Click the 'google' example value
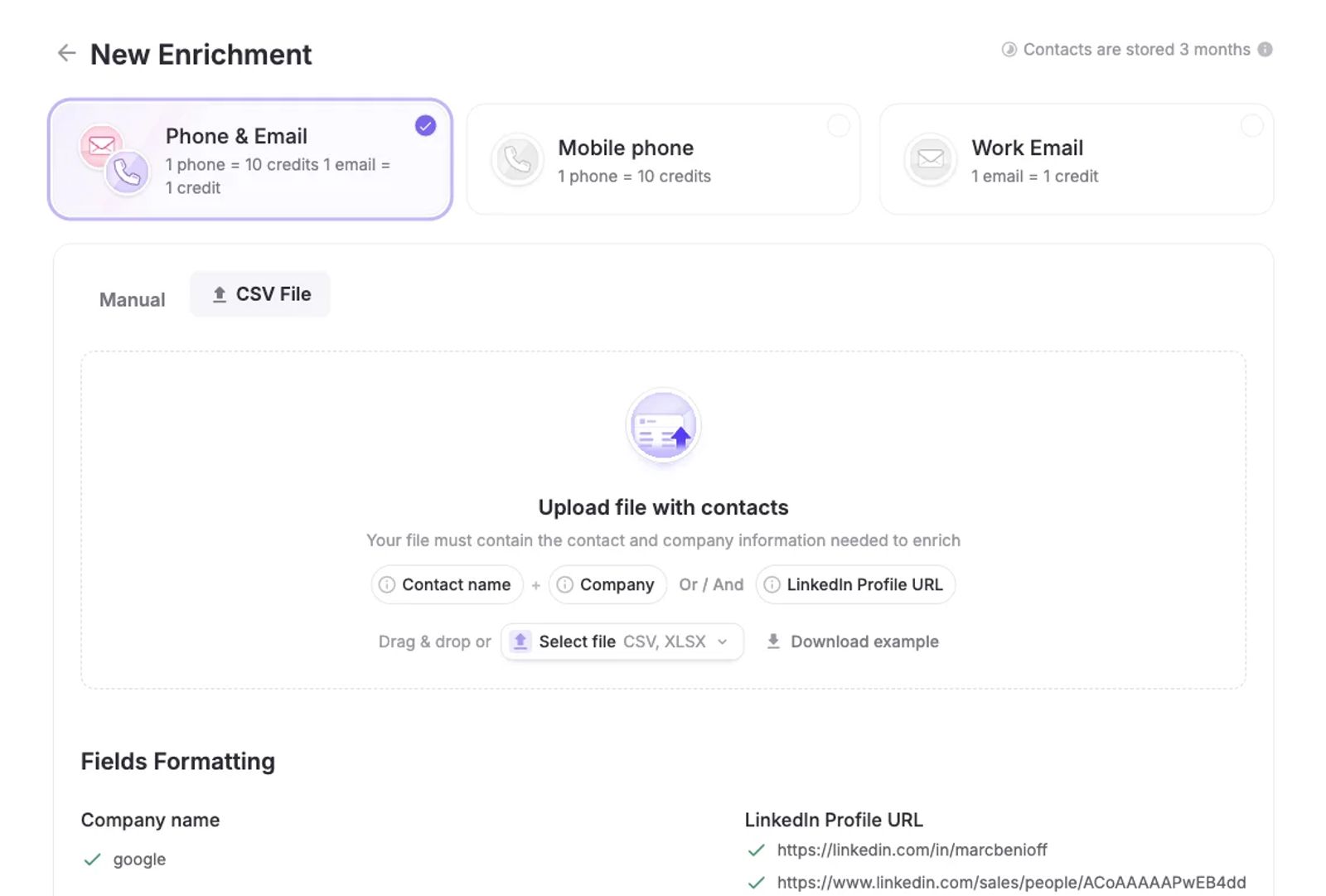The width and height of the screenshot is (1326, 896). pos(139,860)
